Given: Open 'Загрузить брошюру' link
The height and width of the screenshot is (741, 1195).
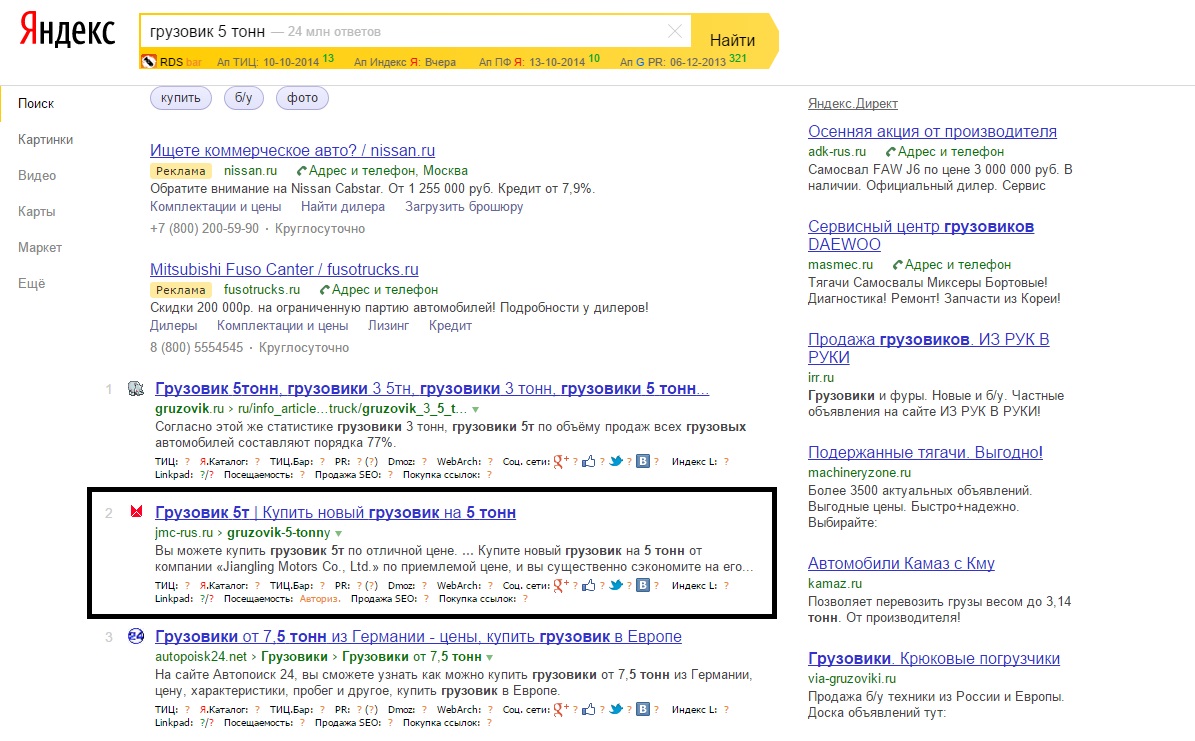Looking at the screenshot, I should tap(464, 207).
